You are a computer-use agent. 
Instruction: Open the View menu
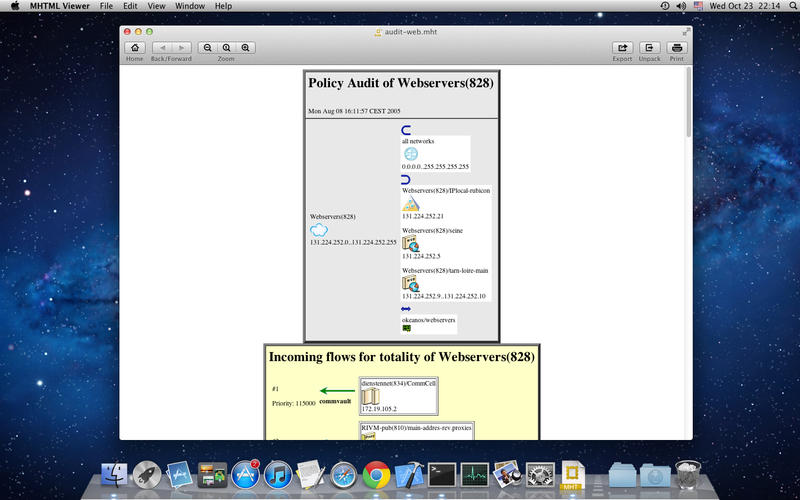(x=156, y=6)
